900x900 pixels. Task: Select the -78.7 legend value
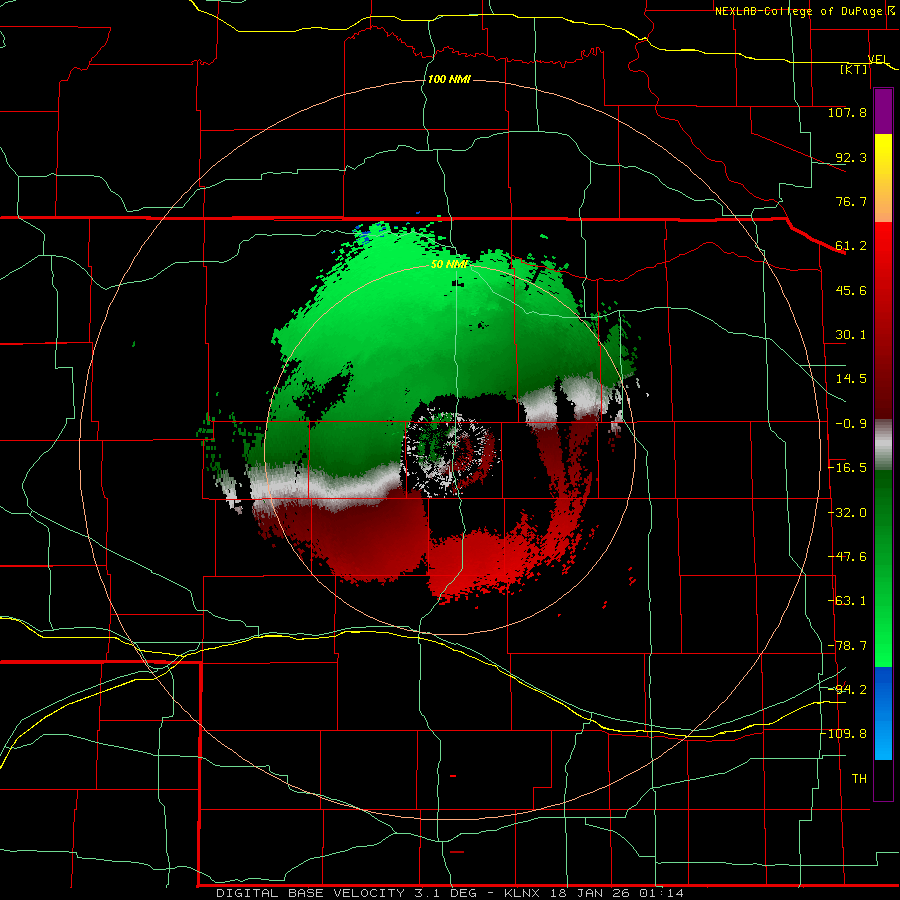(x=847, y=646)
